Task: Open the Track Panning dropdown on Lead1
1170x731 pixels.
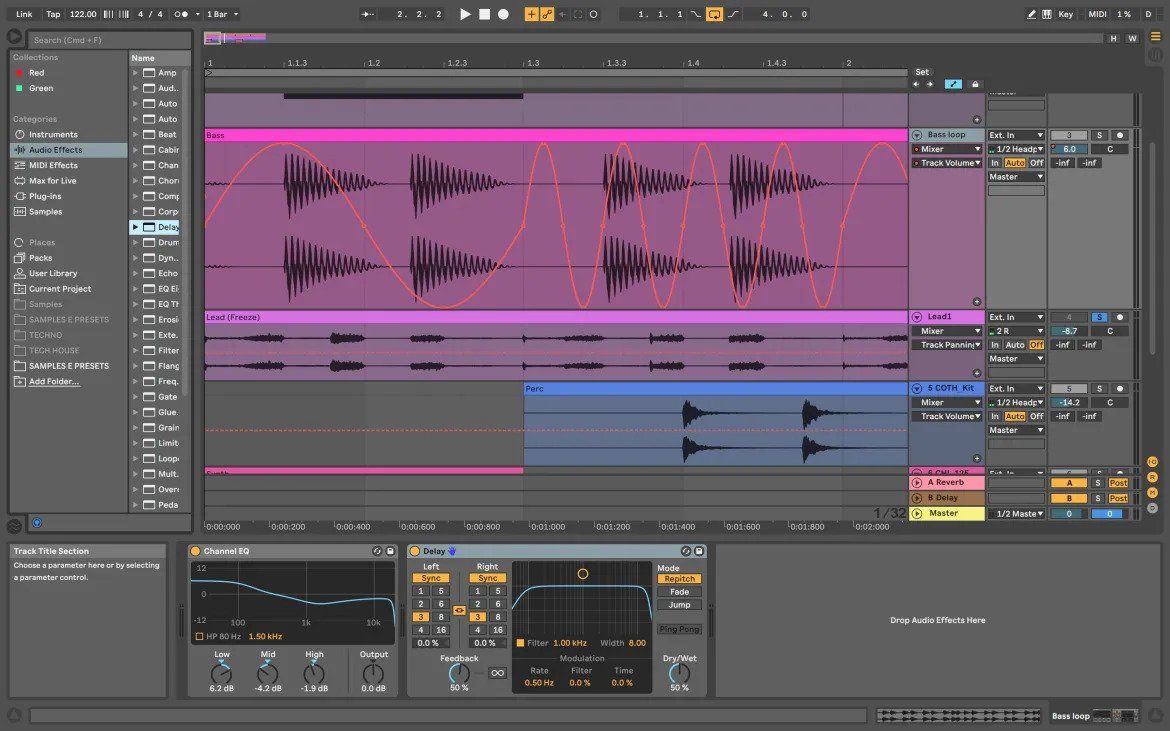Action: [946, 345]
